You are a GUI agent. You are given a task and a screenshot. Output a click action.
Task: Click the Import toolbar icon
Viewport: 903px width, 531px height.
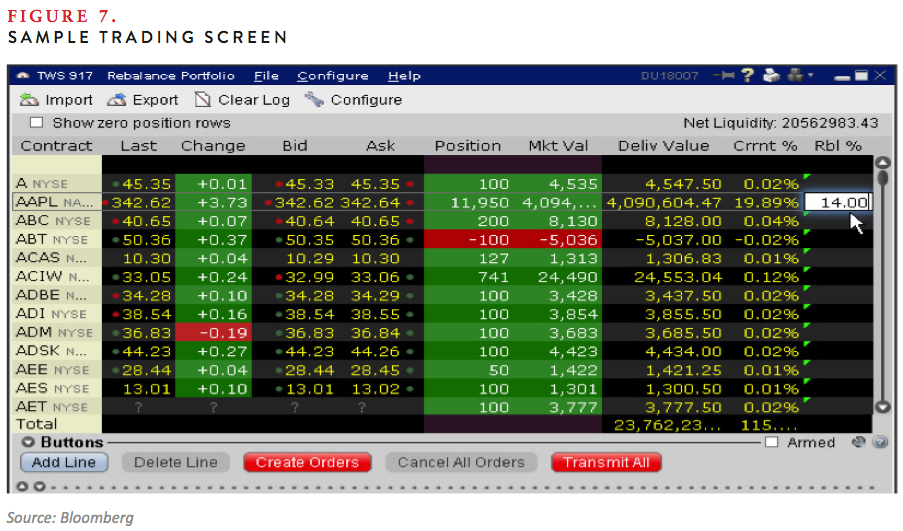[x=29, y=100]
